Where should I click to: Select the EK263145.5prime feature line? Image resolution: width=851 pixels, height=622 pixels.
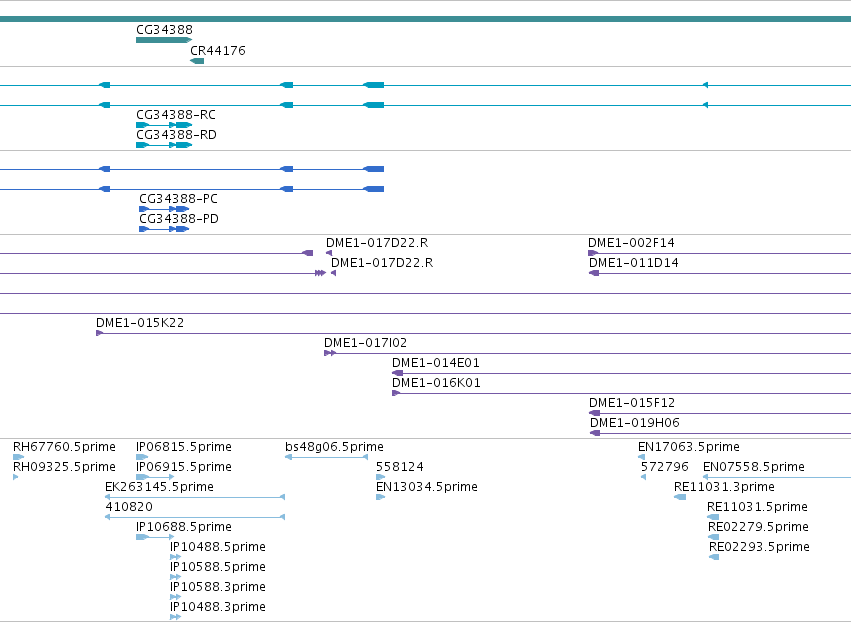pos(195,497)
